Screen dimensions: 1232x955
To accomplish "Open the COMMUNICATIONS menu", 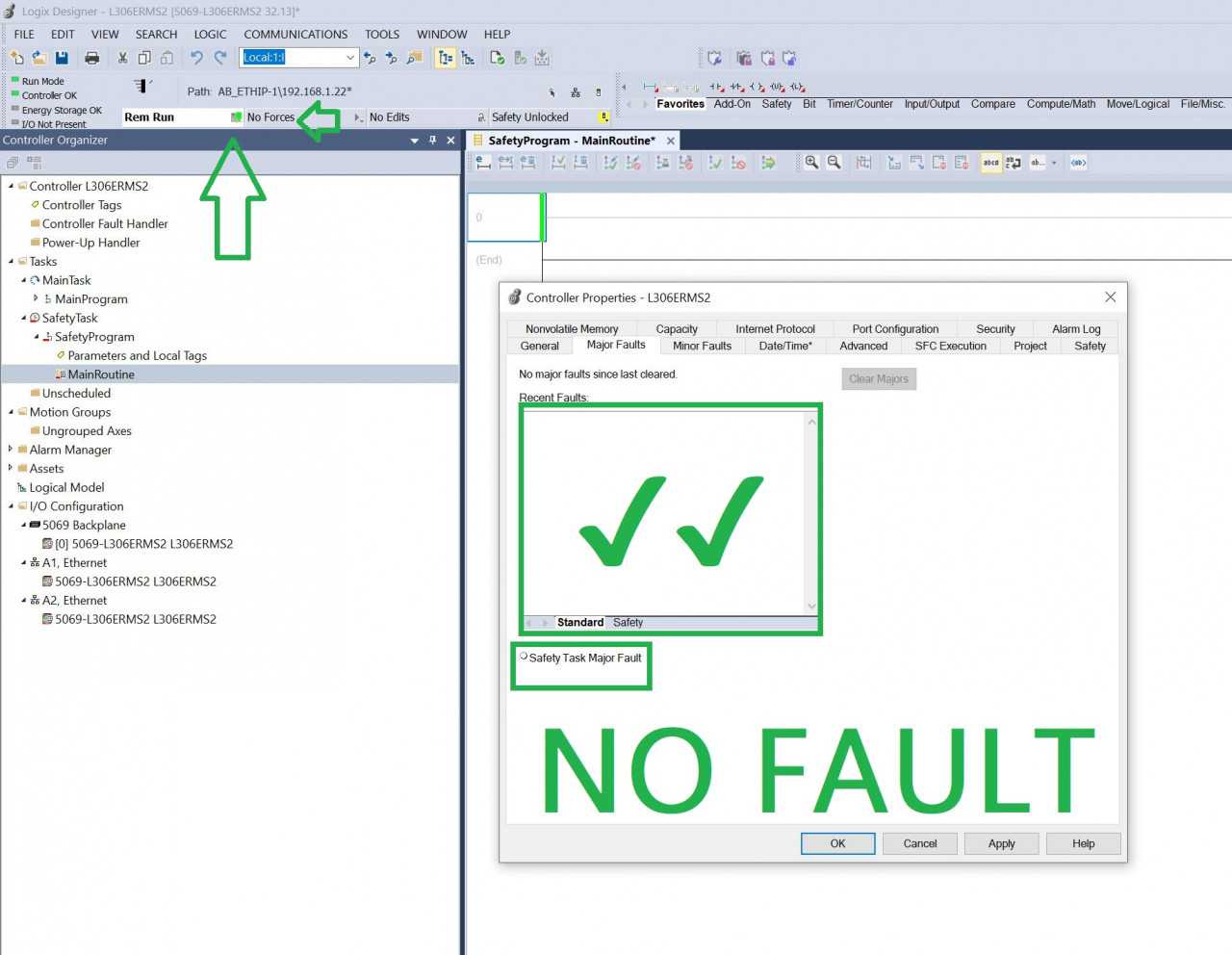I will pyautogui.click(x=295, y=34).
